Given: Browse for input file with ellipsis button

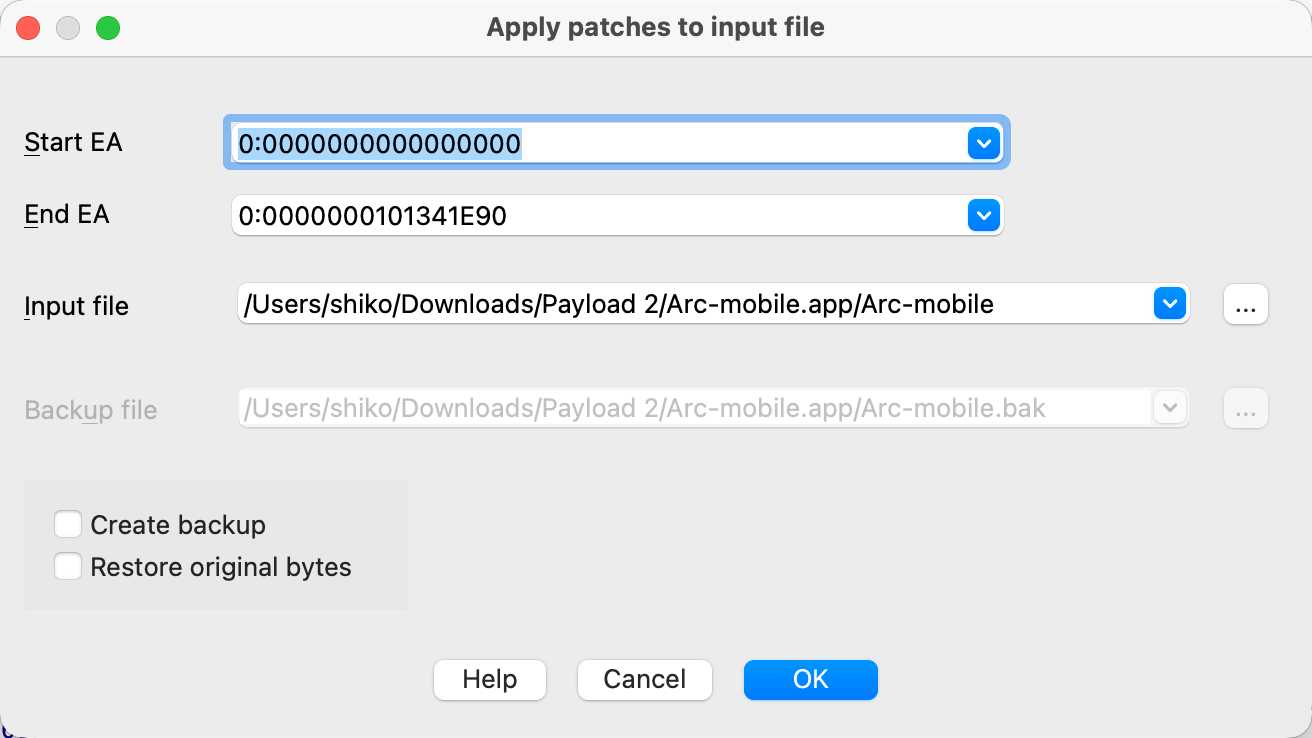Looking at the screenshot, I should point(1245,305).
